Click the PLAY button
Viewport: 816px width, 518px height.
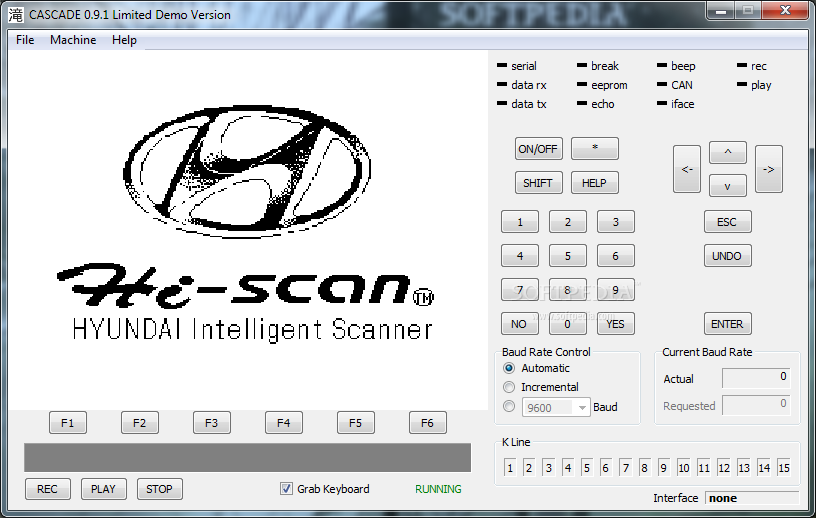pos(104,489)
